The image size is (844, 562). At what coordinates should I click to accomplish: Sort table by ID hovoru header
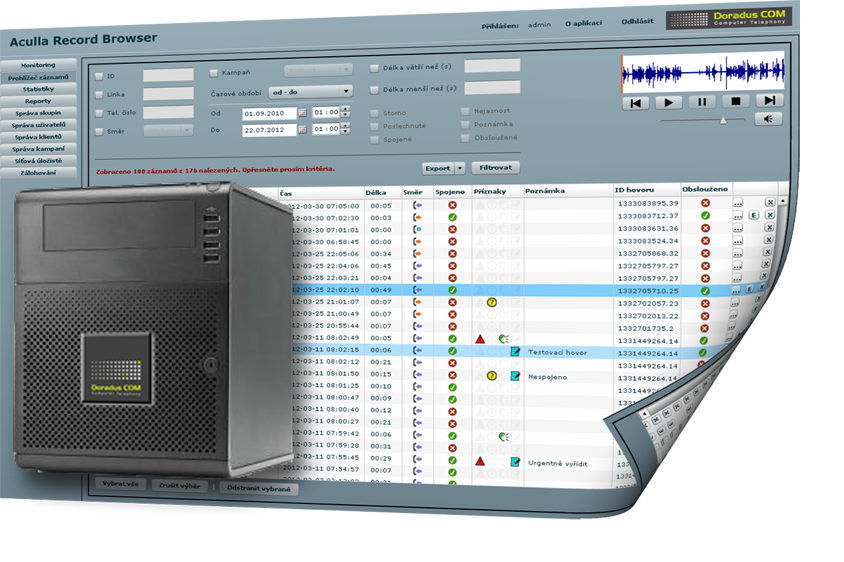pyautogui.click(x=635, y=190)
